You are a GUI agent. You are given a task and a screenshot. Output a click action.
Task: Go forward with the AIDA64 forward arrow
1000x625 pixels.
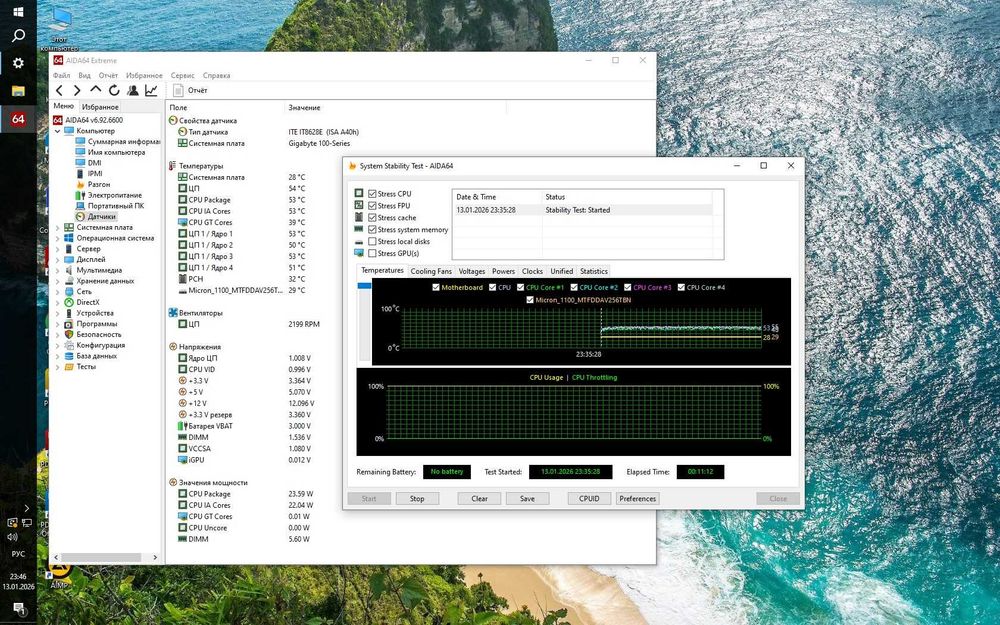[x=77, y=91]
